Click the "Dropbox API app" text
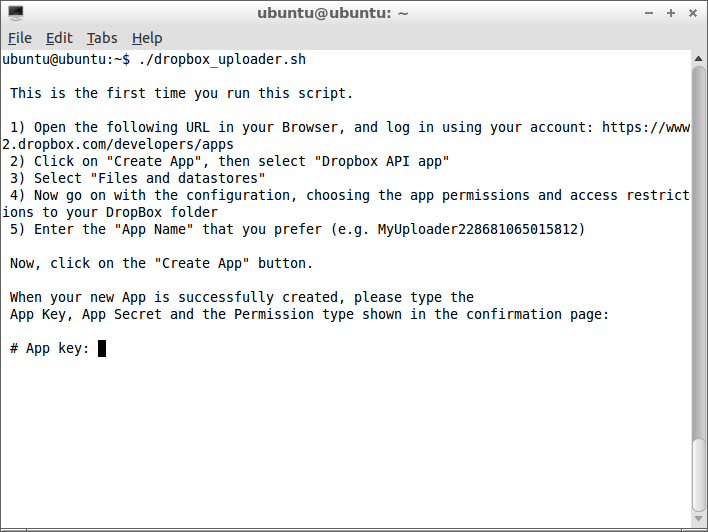The width and height of the screenshot is (708, 532). [x=382, y=162]
